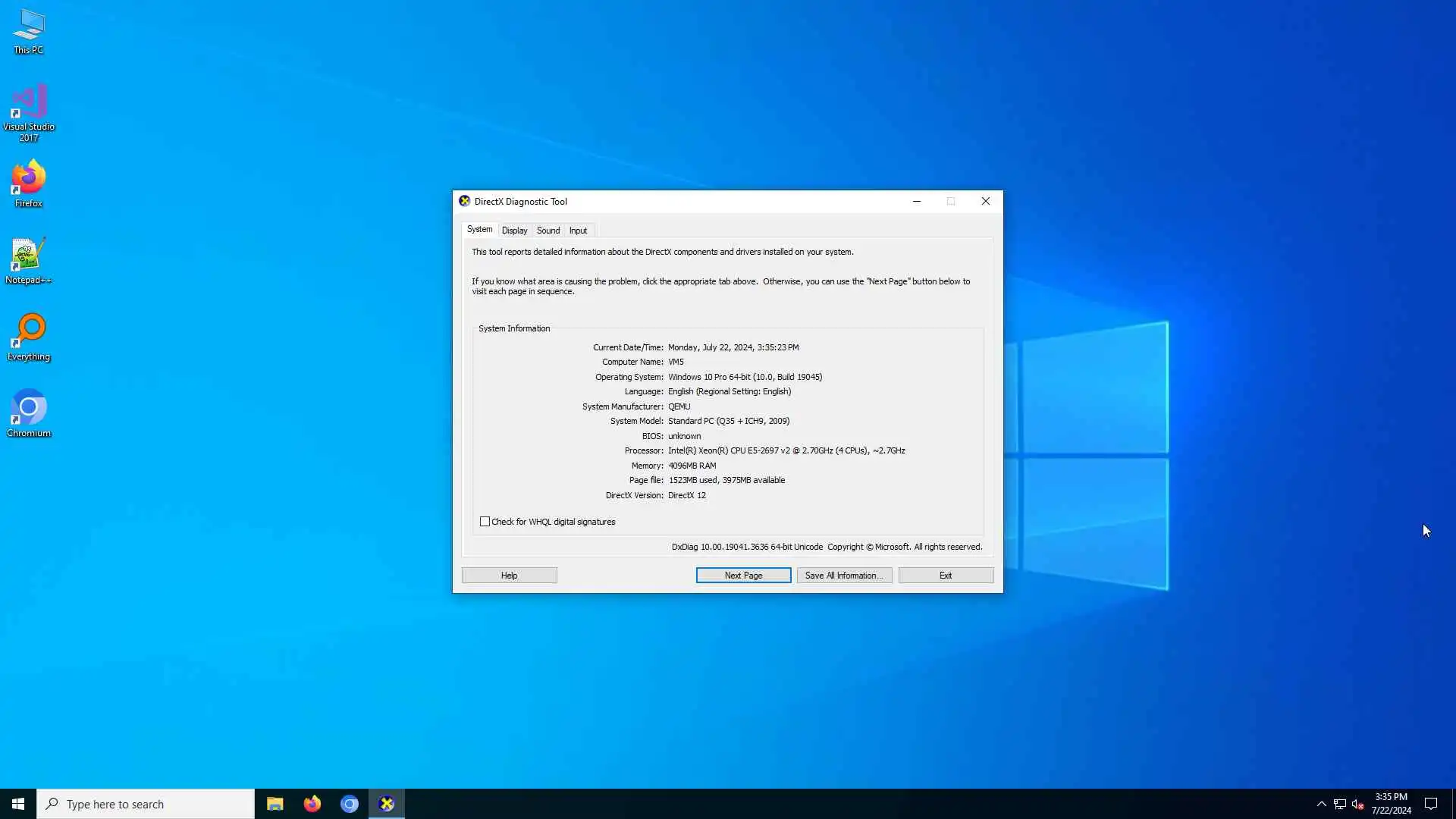The height and width of the screenshot is (819, 1456).
Task: Open Firefox desktop shortcut
Action: pos(28,183)
